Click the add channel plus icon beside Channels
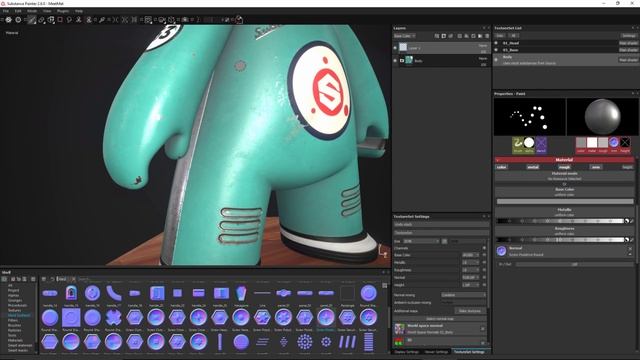This screenshot has width=640, height=360. coord(484,248)
